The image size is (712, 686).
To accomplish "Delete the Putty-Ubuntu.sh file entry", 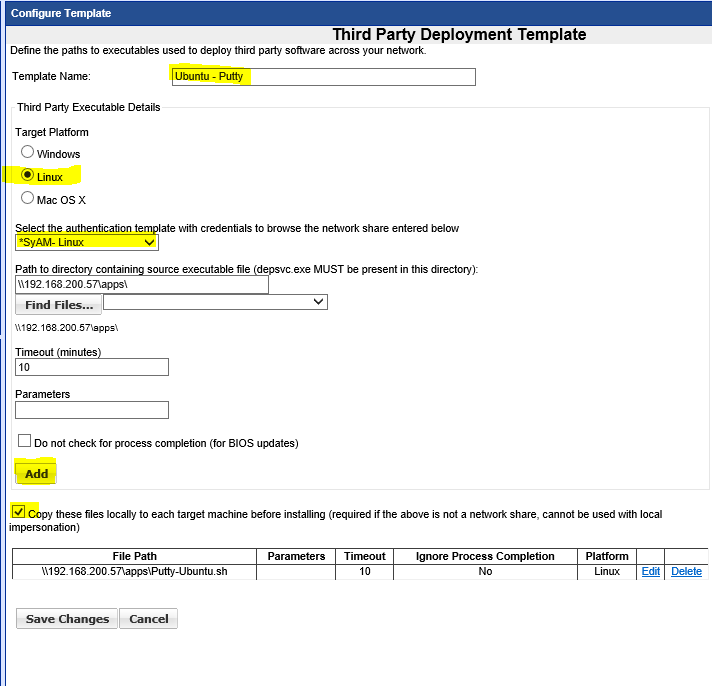I will tap(686, 571).
